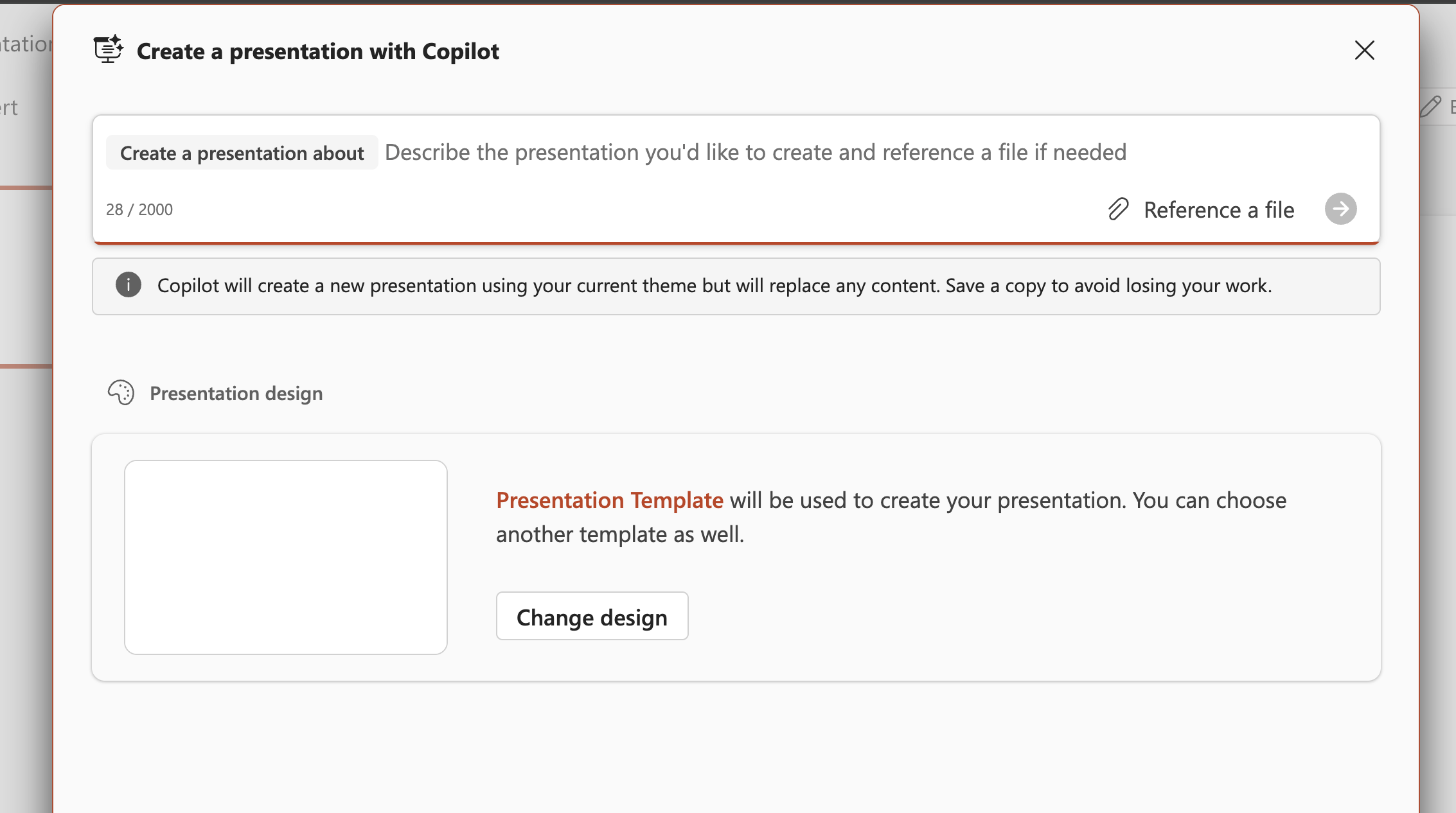Click the 'Create a presentation with Copilot' title text

click(x=318, y=51)
